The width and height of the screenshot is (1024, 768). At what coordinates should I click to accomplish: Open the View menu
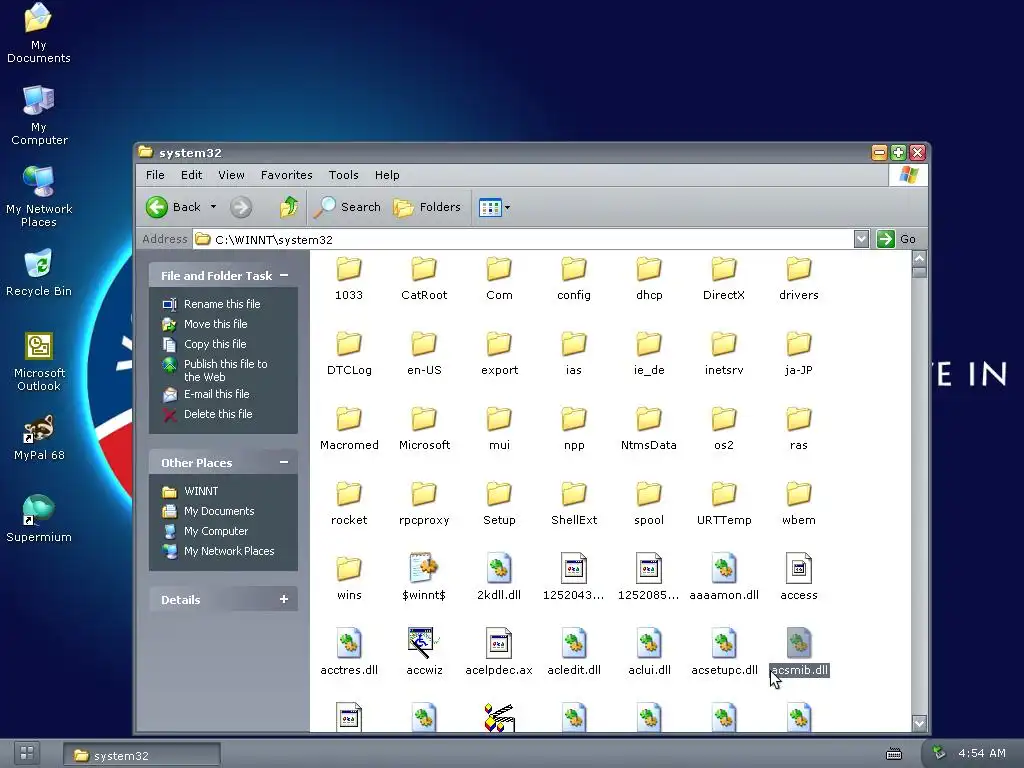(x=231, y=175)
